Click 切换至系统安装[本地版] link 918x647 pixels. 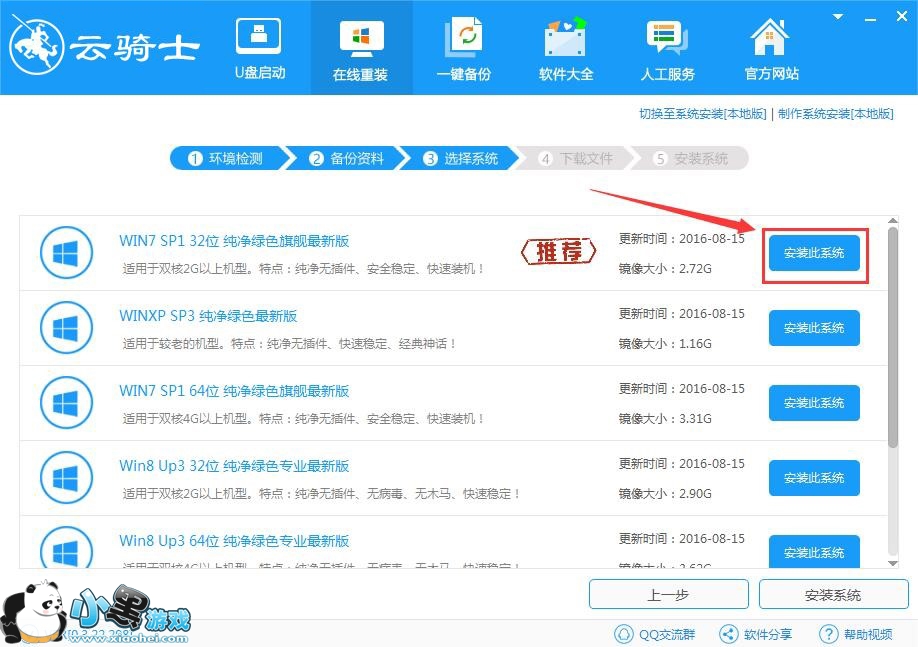[703, 114]
